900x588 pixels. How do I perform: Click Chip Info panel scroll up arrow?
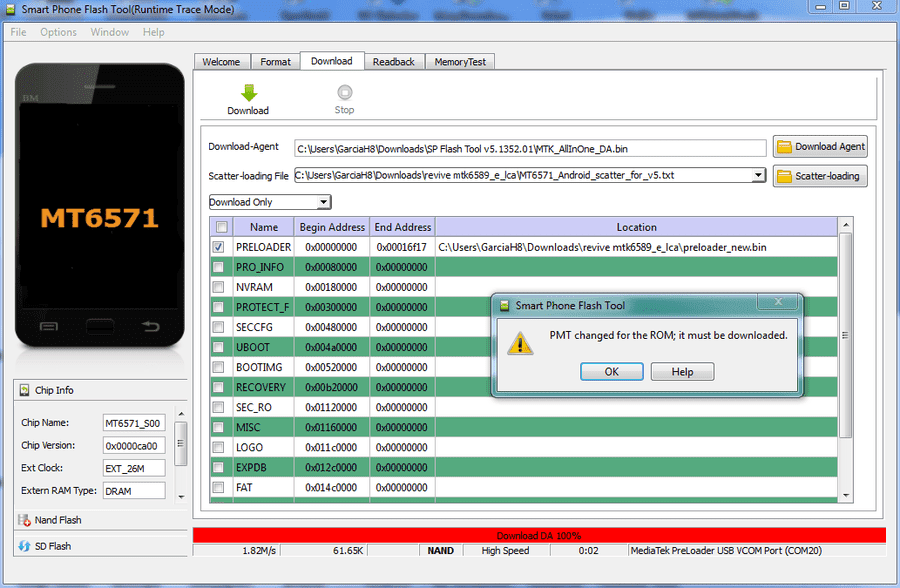(181, 414)
